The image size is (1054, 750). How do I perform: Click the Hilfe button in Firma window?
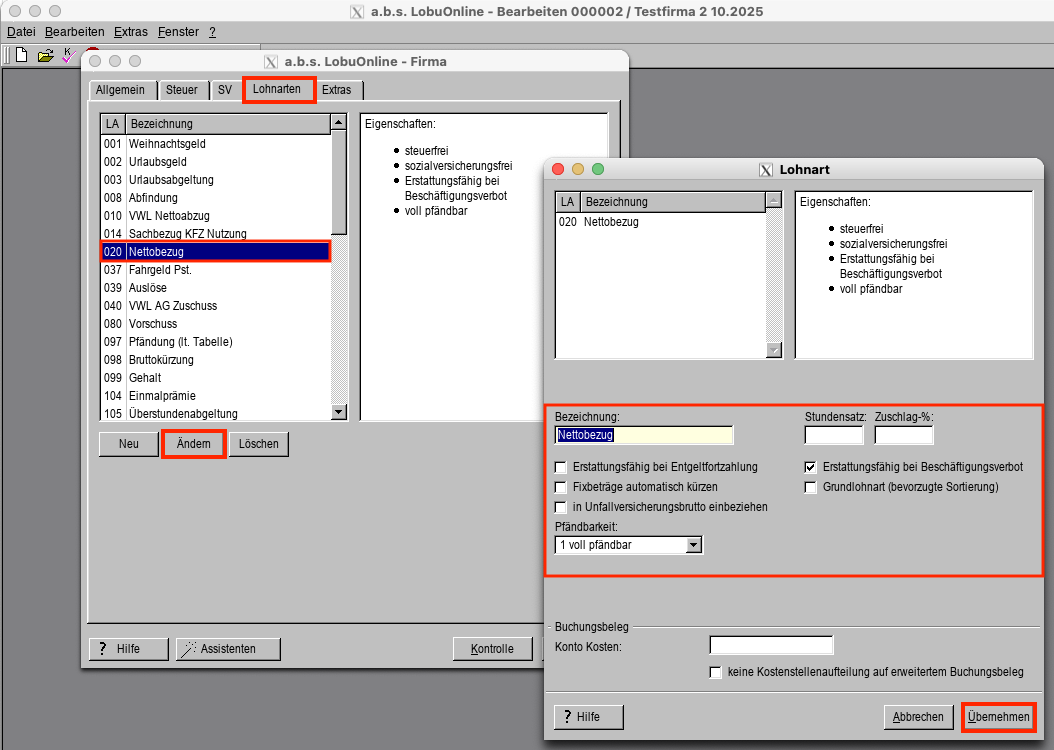point(128,649)
